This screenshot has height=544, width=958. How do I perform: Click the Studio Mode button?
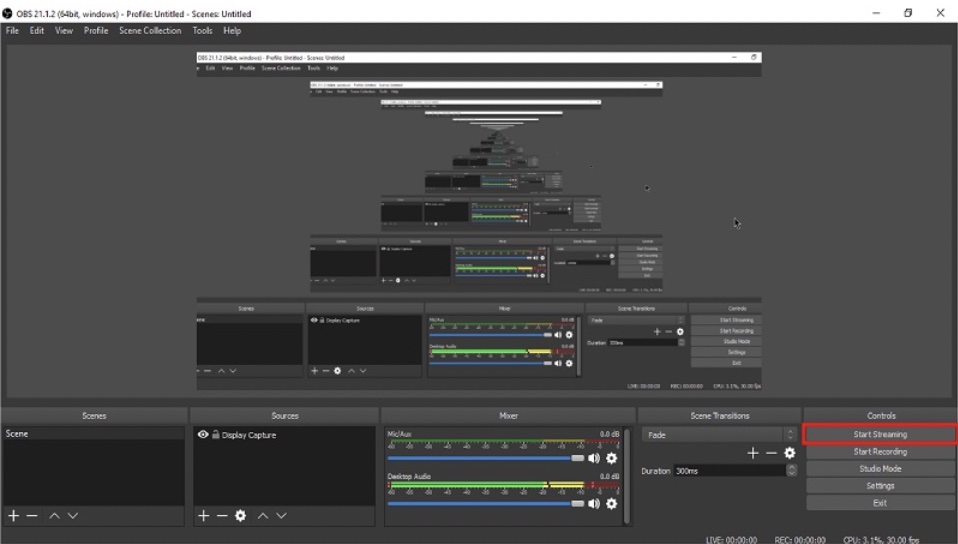[x=880, y=469]
